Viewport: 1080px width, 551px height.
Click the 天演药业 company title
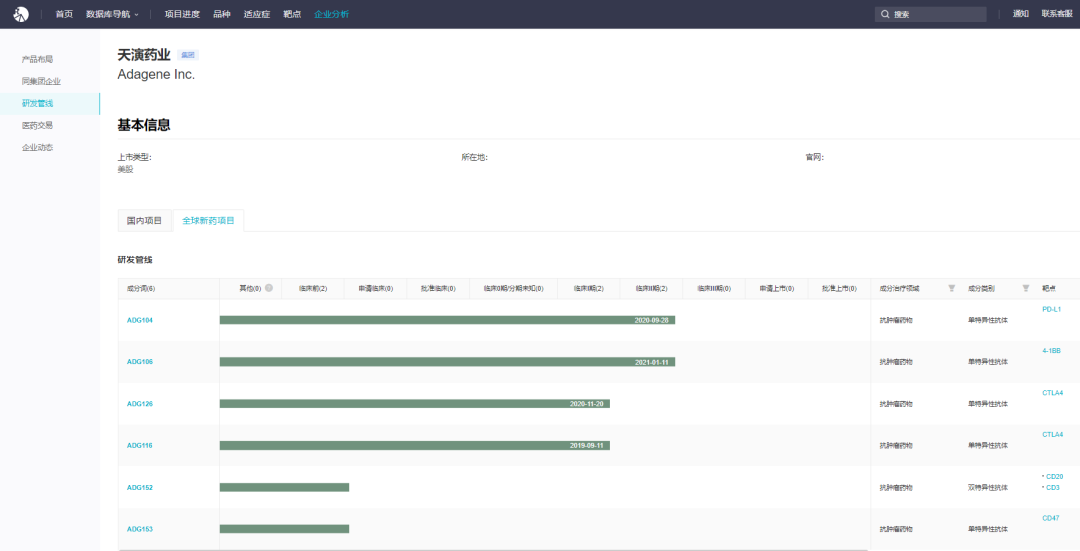point(144,55)
